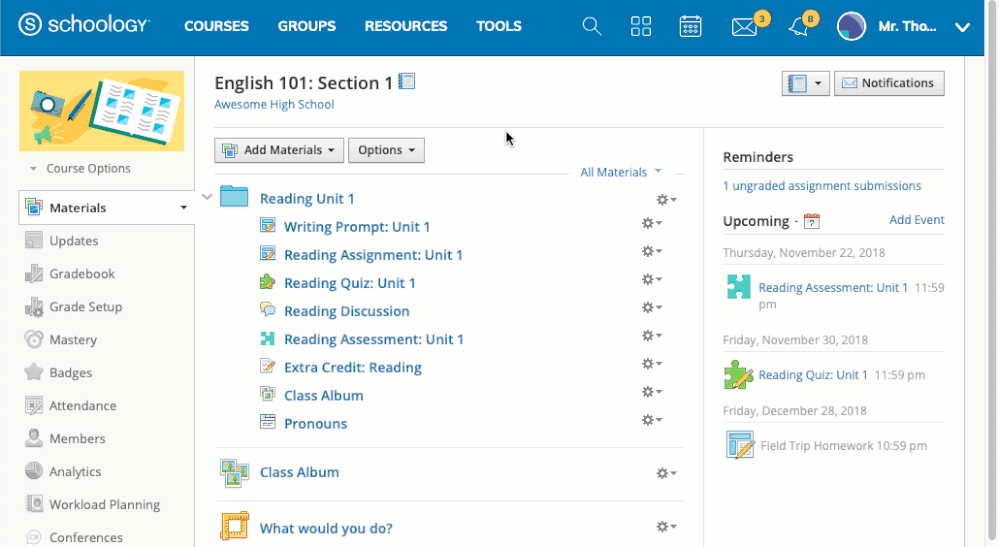Image resolution: width=999 pixels, height=547 pixels.
Task: Click the Notifications button
Action: [888, 83]
